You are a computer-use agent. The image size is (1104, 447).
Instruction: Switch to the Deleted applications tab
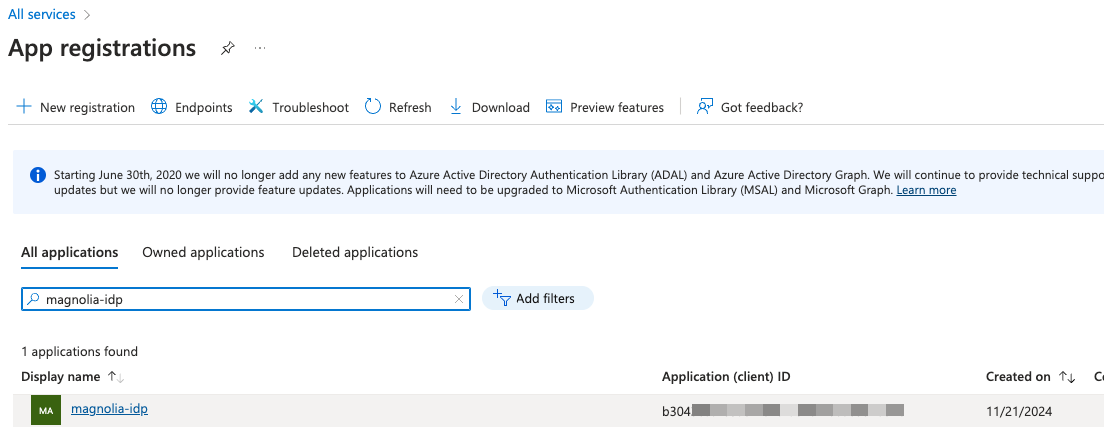click(x=355, y=252)
